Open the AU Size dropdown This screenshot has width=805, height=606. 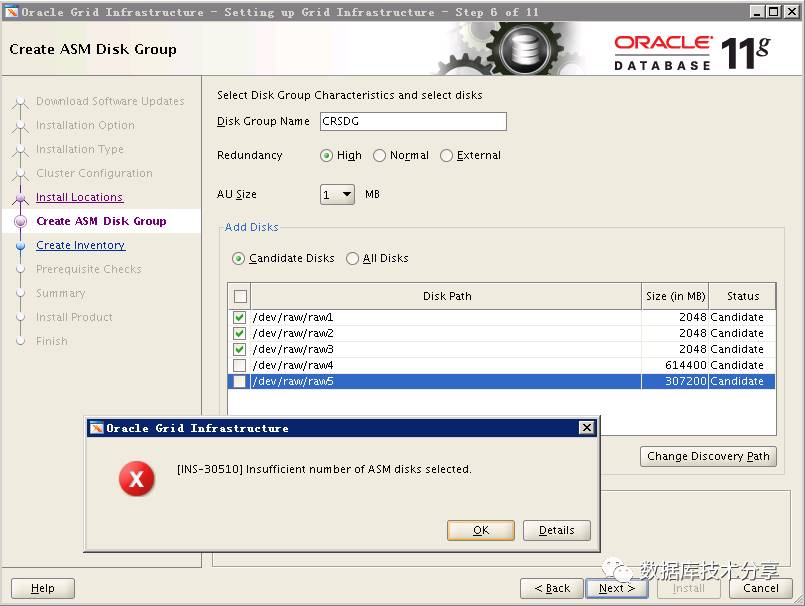[337, 195]
